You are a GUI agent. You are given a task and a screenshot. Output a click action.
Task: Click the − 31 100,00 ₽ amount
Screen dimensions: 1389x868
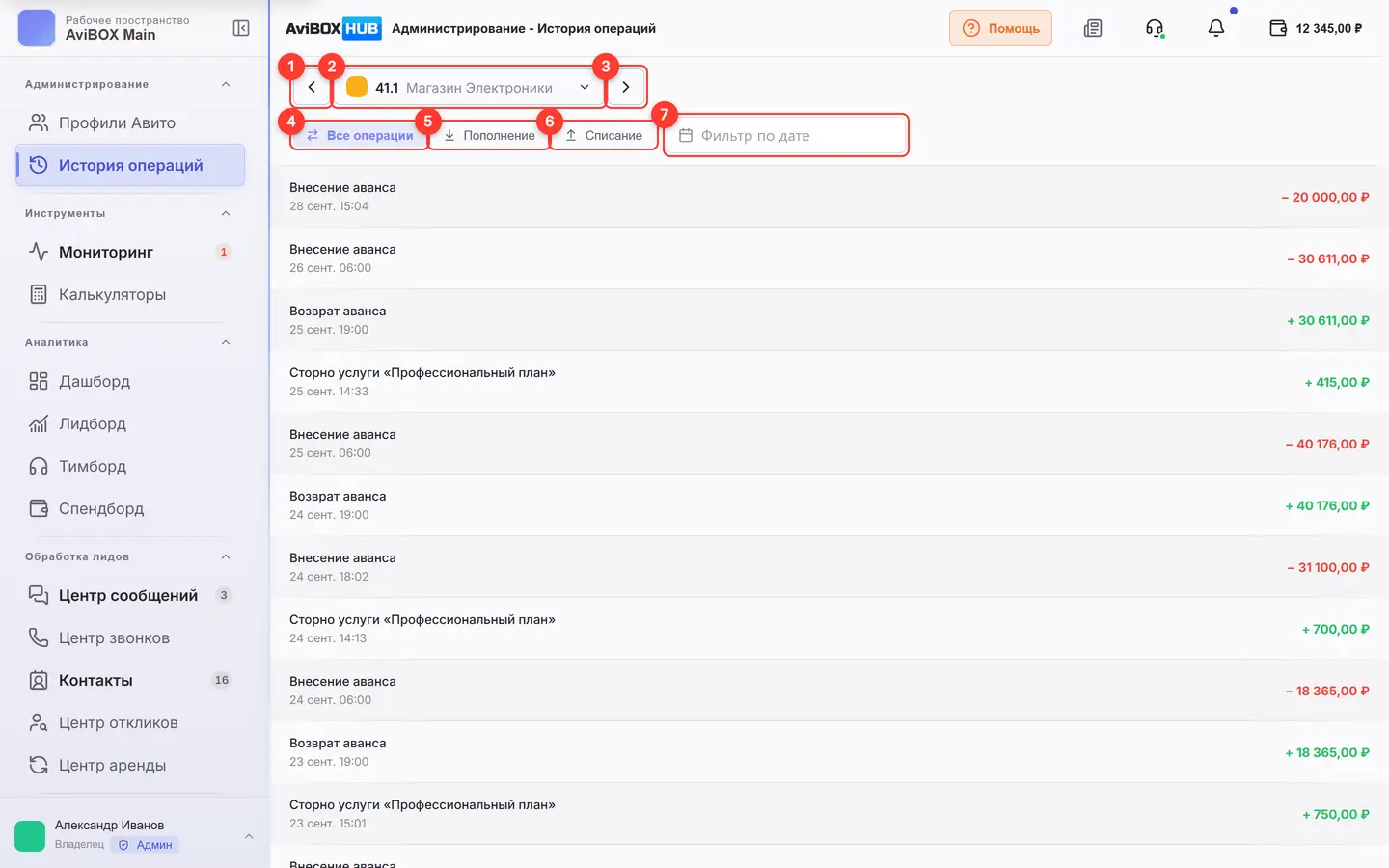tap(1328, 567)
